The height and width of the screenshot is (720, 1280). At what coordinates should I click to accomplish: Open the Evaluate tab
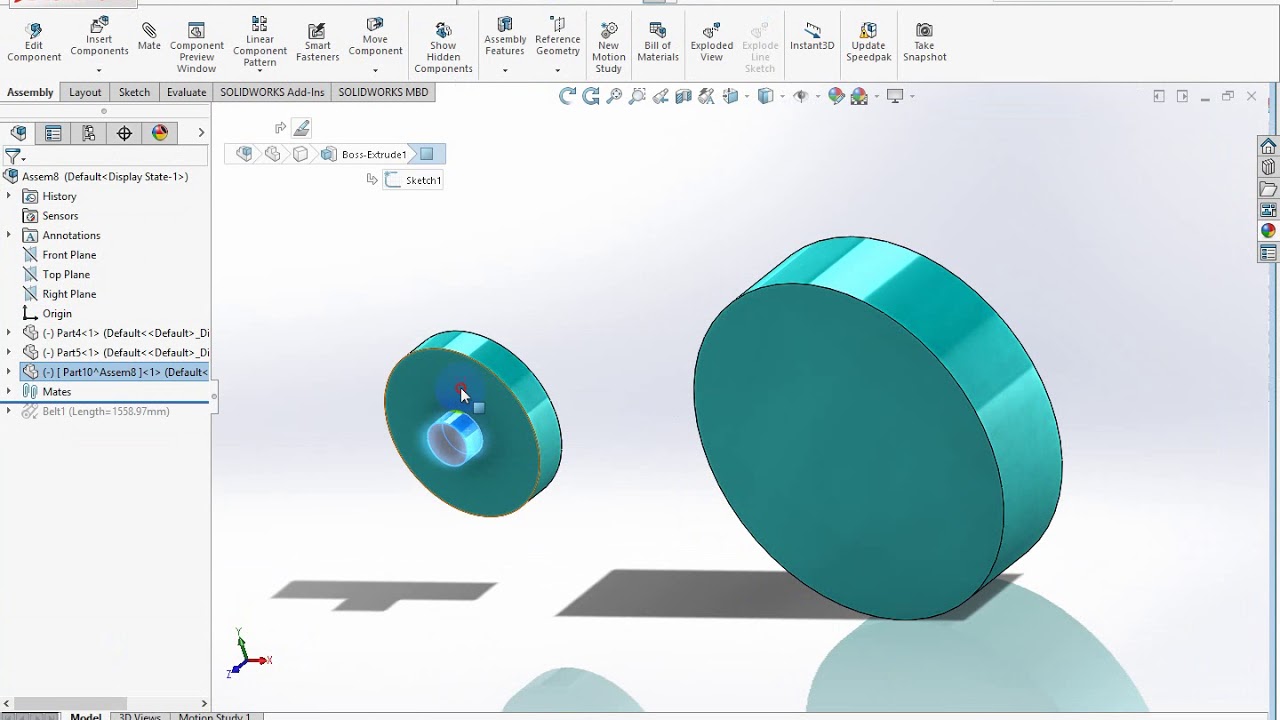coord(186,92)
